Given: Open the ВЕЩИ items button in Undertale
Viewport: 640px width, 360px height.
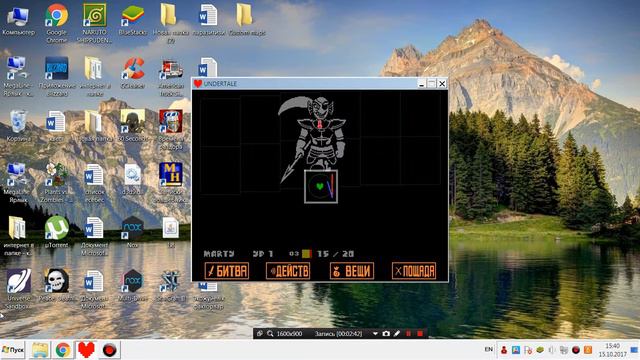Looking at the screenshot, I should click(351, 271).
